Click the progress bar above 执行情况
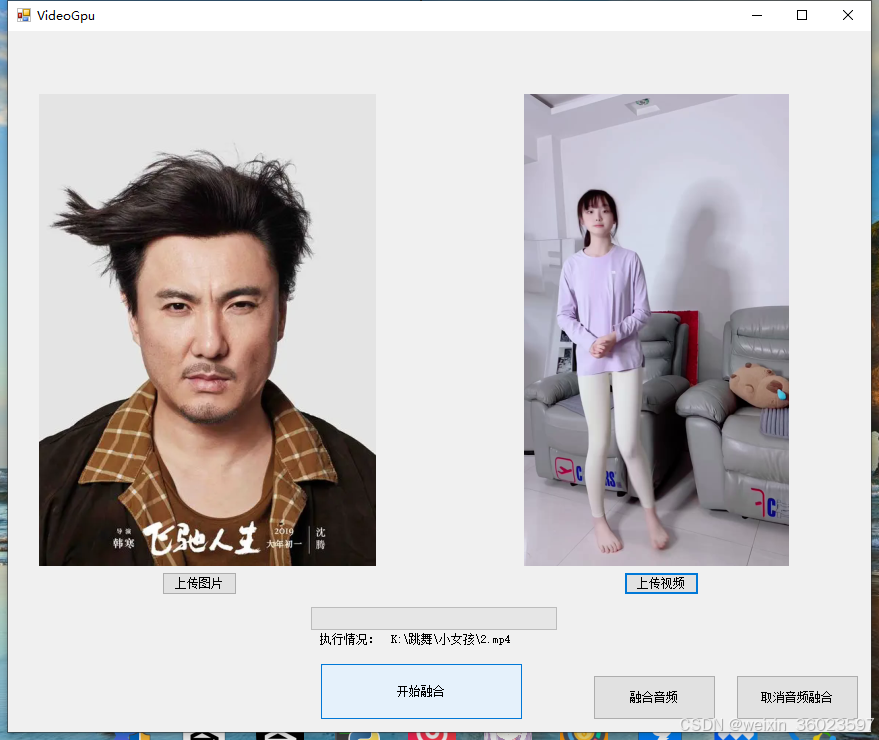Viewport: 879px width, 740px height. point(434,618)
